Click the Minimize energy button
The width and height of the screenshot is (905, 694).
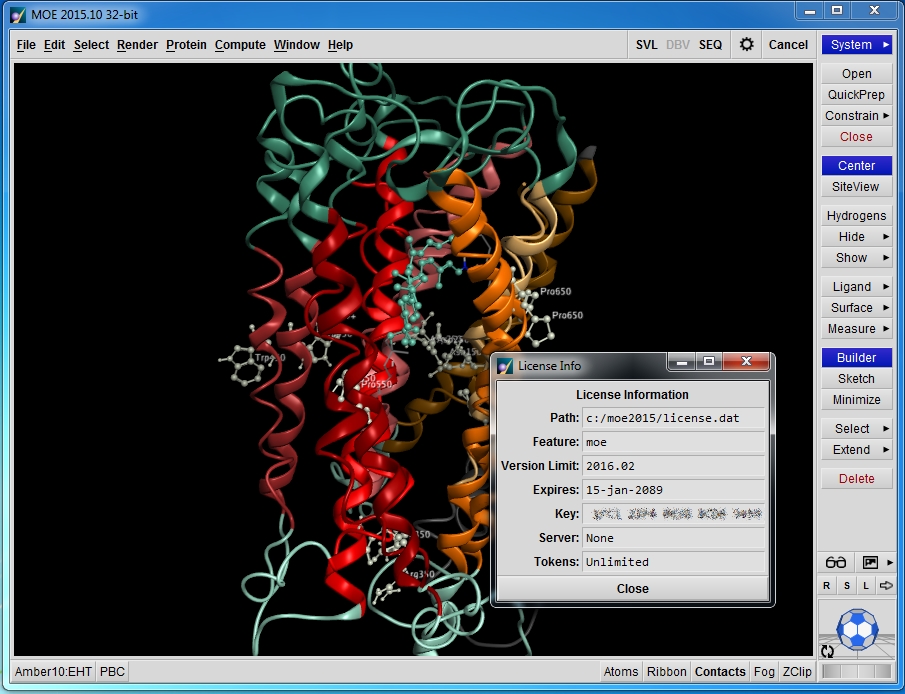[x=857, y=400]
